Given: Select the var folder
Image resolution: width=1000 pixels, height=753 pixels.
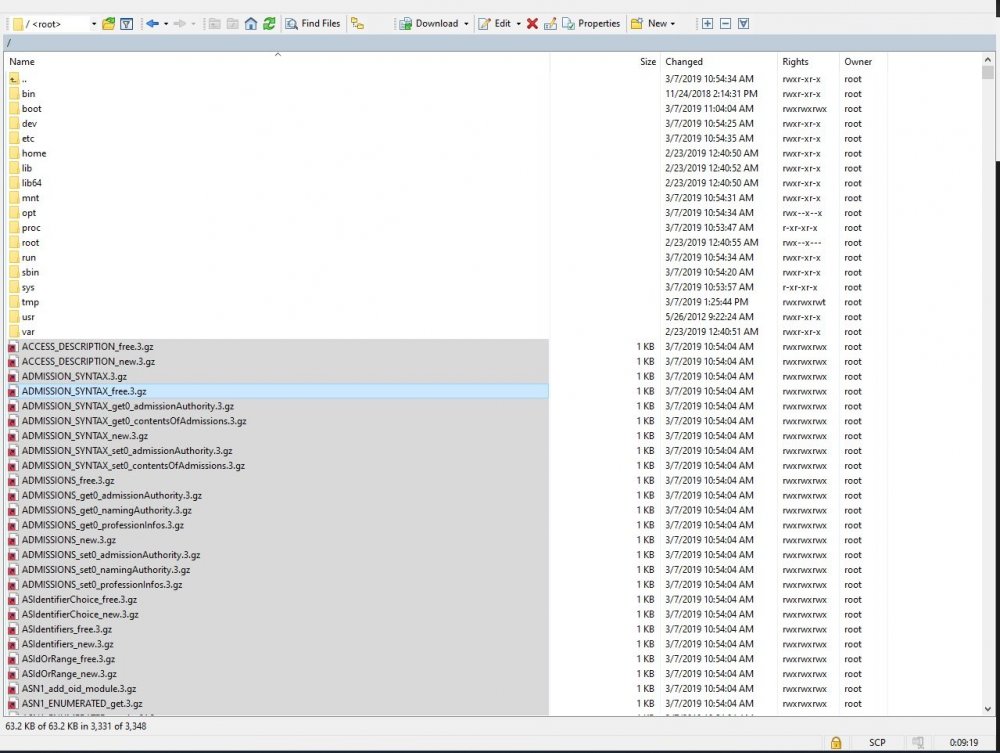Looking at the screenshot, I should tap(28, 332).
